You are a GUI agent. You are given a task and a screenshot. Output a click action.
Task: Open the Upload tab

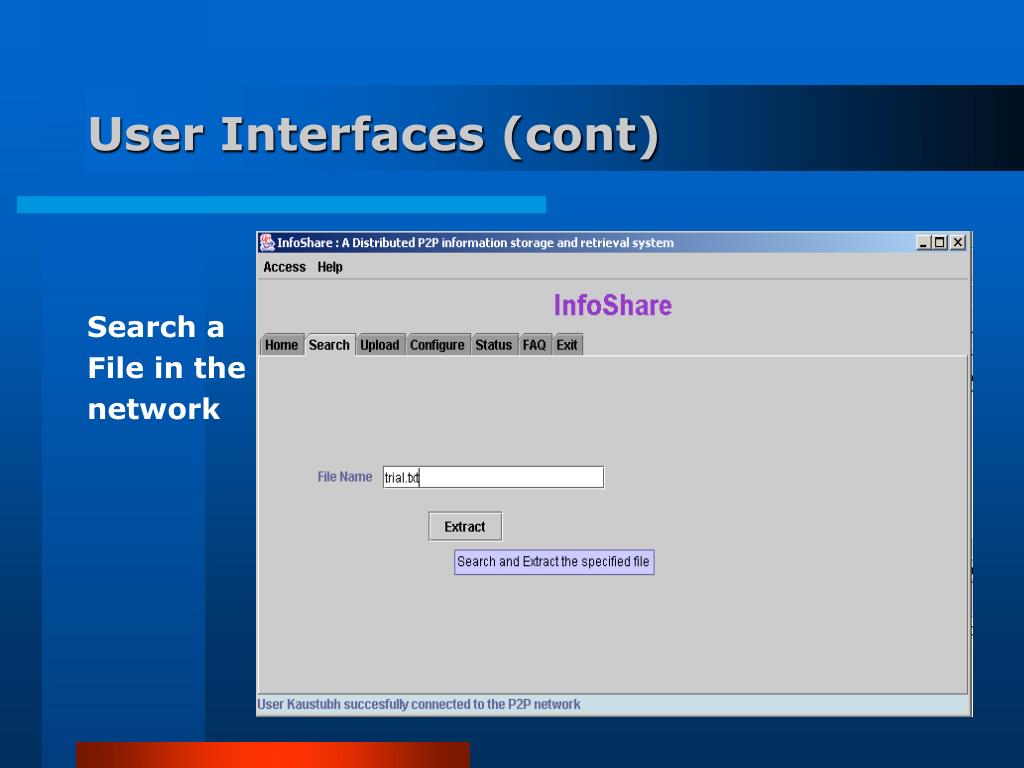pos(379,345)
